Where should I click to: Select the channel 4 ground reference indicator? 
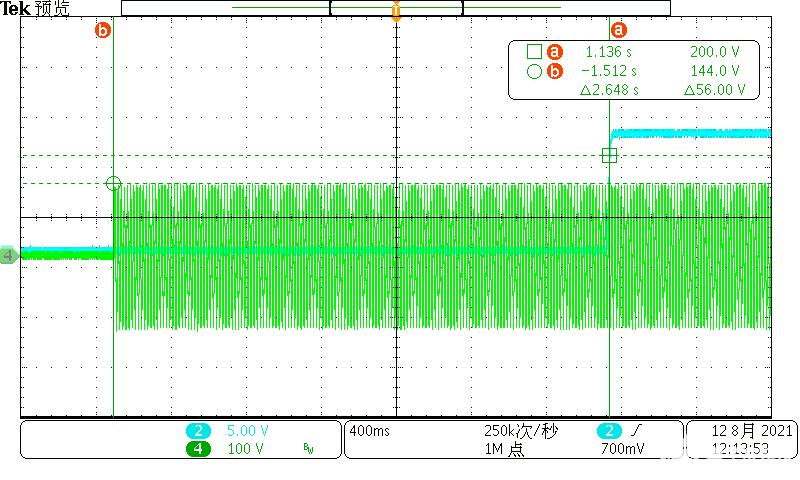pos(9,255)
